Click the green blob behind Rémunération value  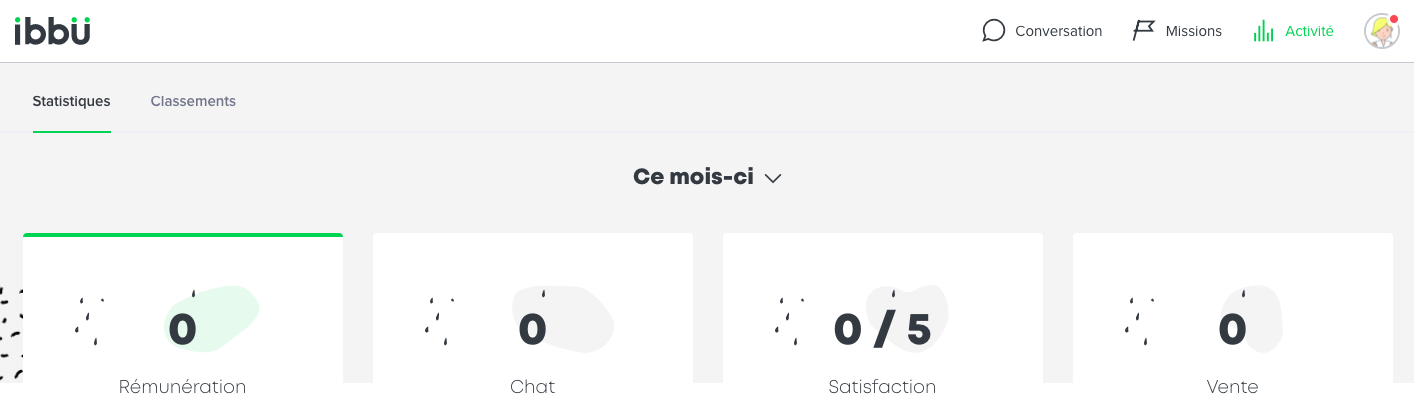coord(212,318)
